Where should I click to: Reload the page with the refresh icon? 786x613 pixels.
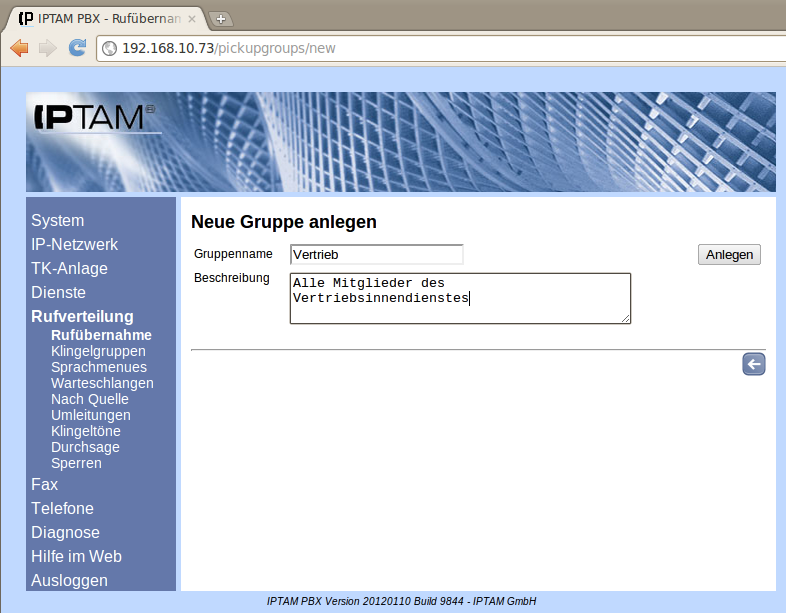click(x=76, y=48)
